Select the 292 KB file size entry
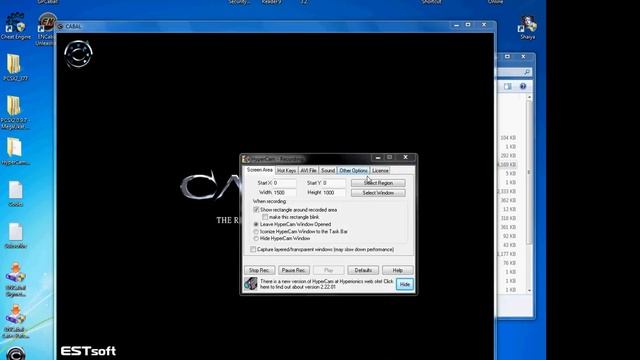The image size is (640, 360). pyautogui.click(x=508, y=156)
